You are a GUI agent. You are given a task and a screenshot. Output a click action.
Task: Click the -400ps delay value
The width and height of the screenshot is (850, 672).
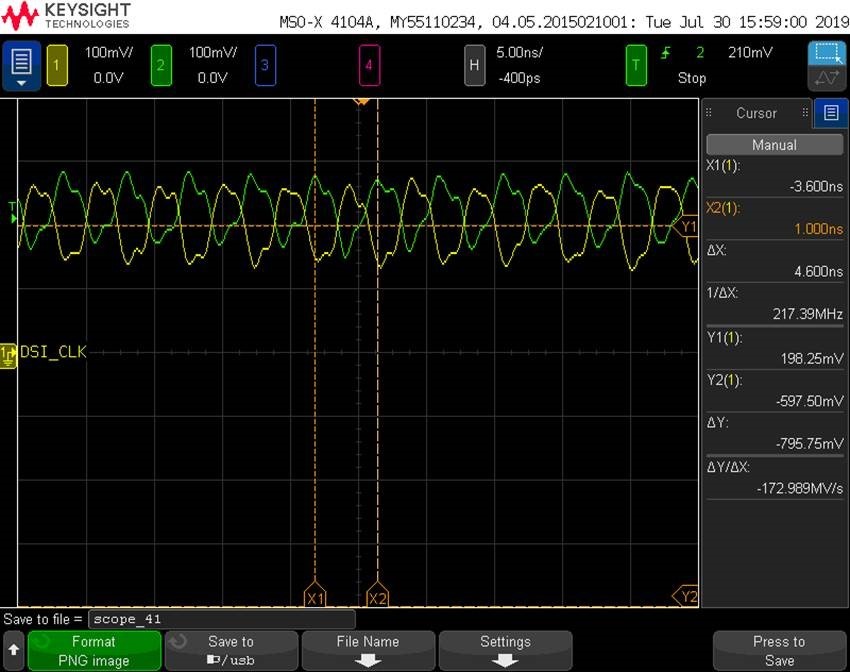(519, 78)
